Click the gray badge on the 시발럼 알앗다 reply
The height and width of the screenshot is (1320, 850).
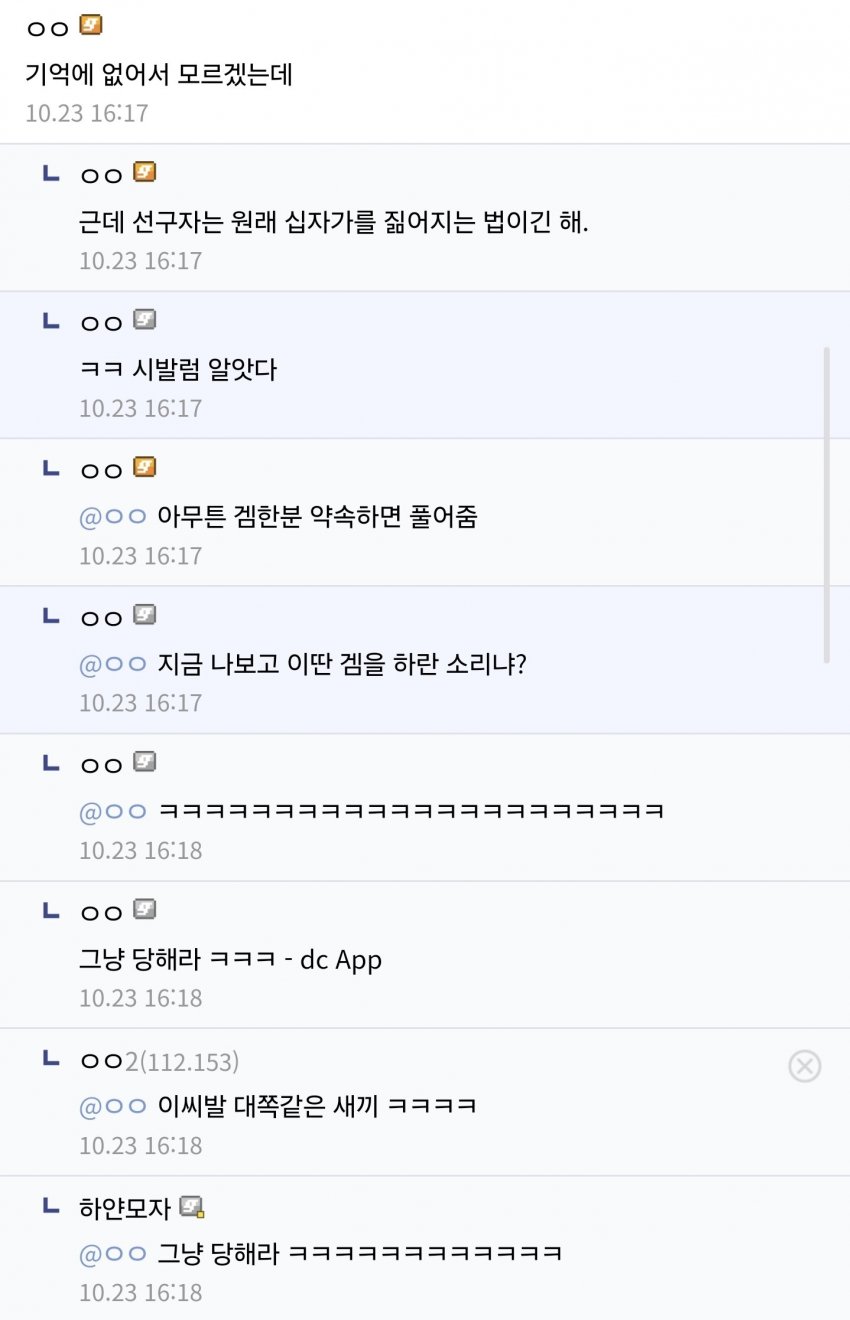point(145,320)
